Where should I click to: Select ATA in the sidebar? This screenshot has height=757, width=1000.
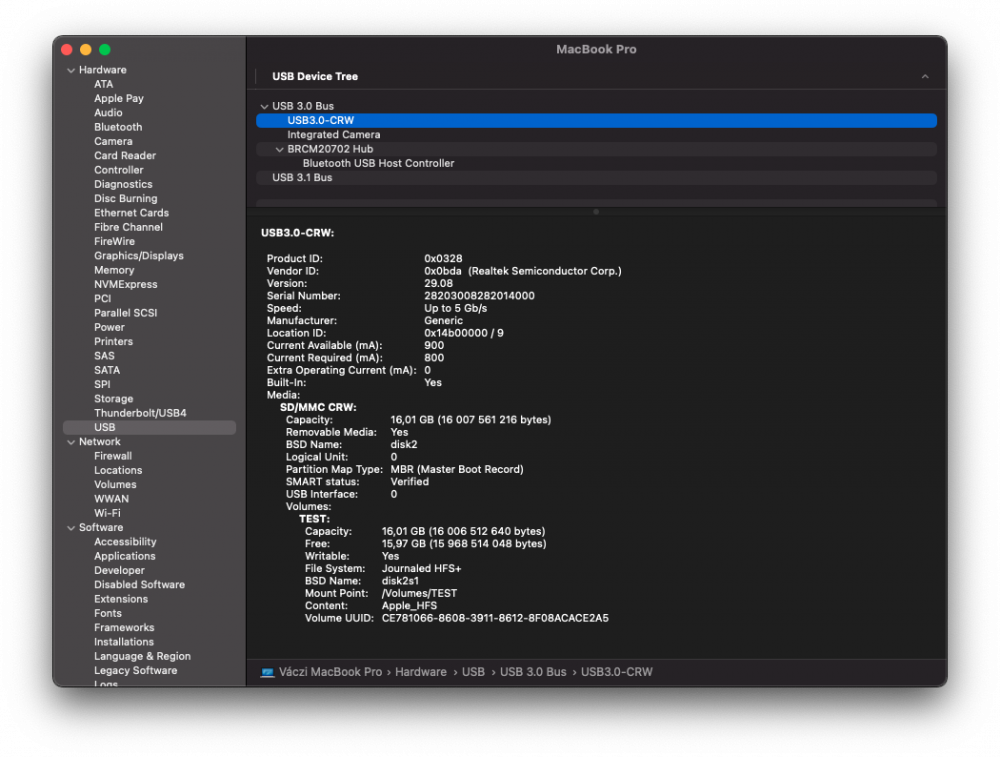point(103,84)
